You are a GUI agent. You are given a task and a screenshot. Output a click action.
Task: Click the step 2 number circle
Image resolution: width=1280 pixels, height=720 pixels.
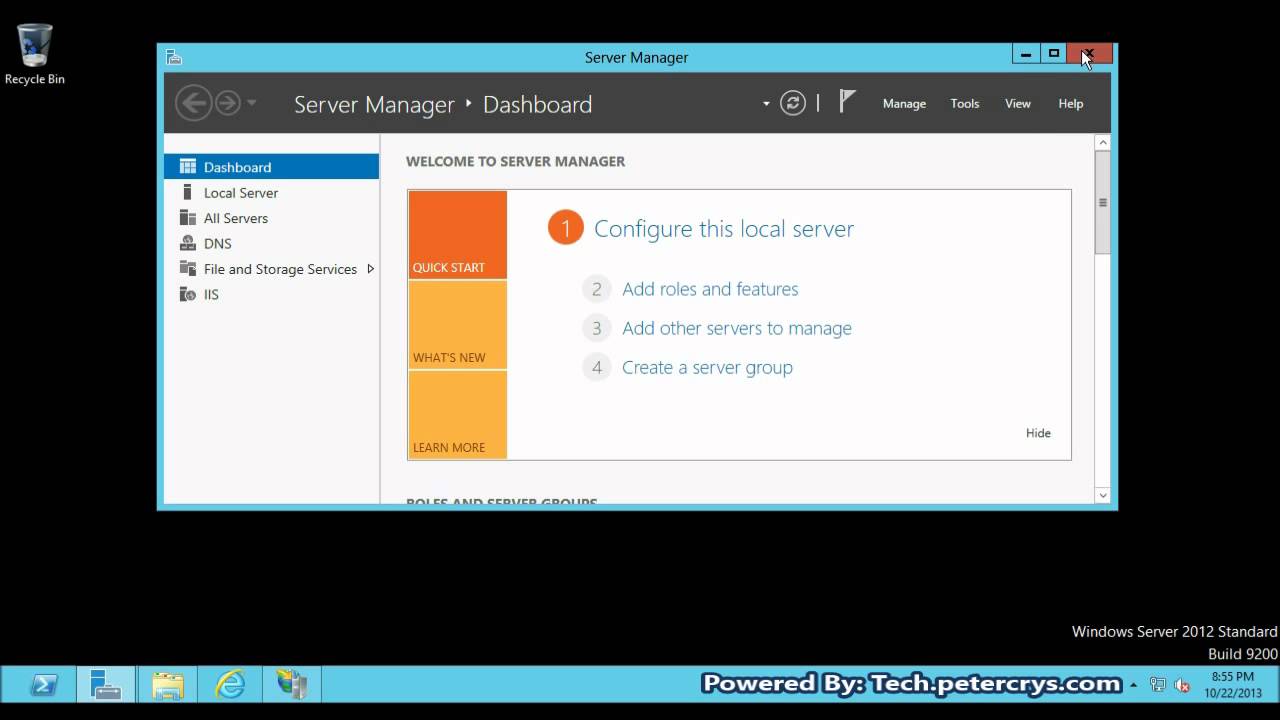pyautogui.click(x=597, y=289)
